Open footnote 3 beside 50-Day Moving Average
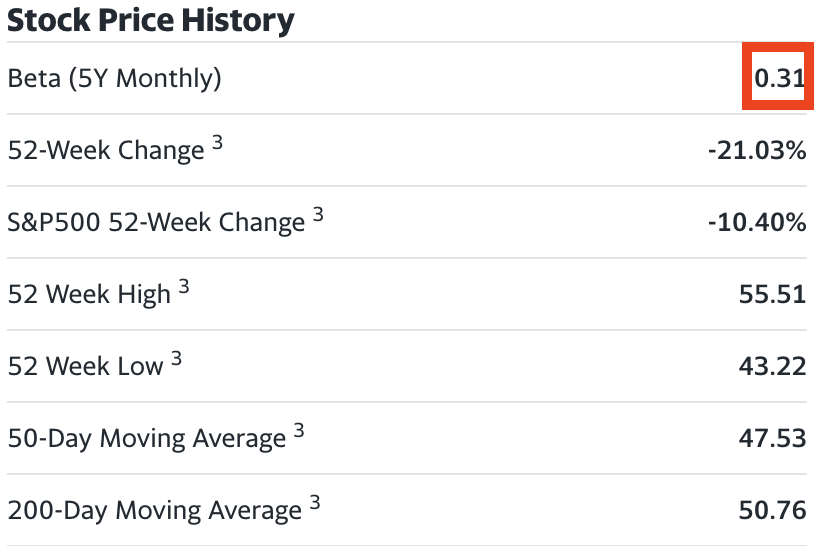814x546 pixels. 299,431
